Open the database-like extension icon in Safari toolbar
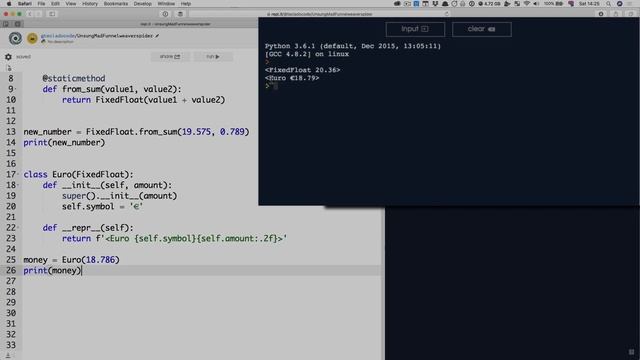Viewport: 640px width, 360px height. coord(180,14)
